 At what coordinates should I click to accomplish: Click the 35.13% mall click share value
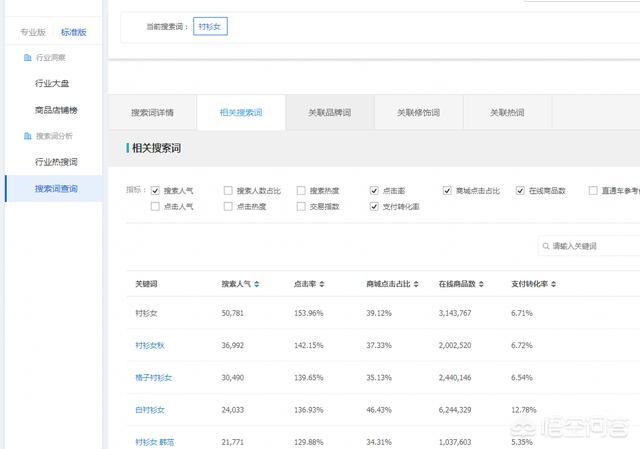(379, 378)
